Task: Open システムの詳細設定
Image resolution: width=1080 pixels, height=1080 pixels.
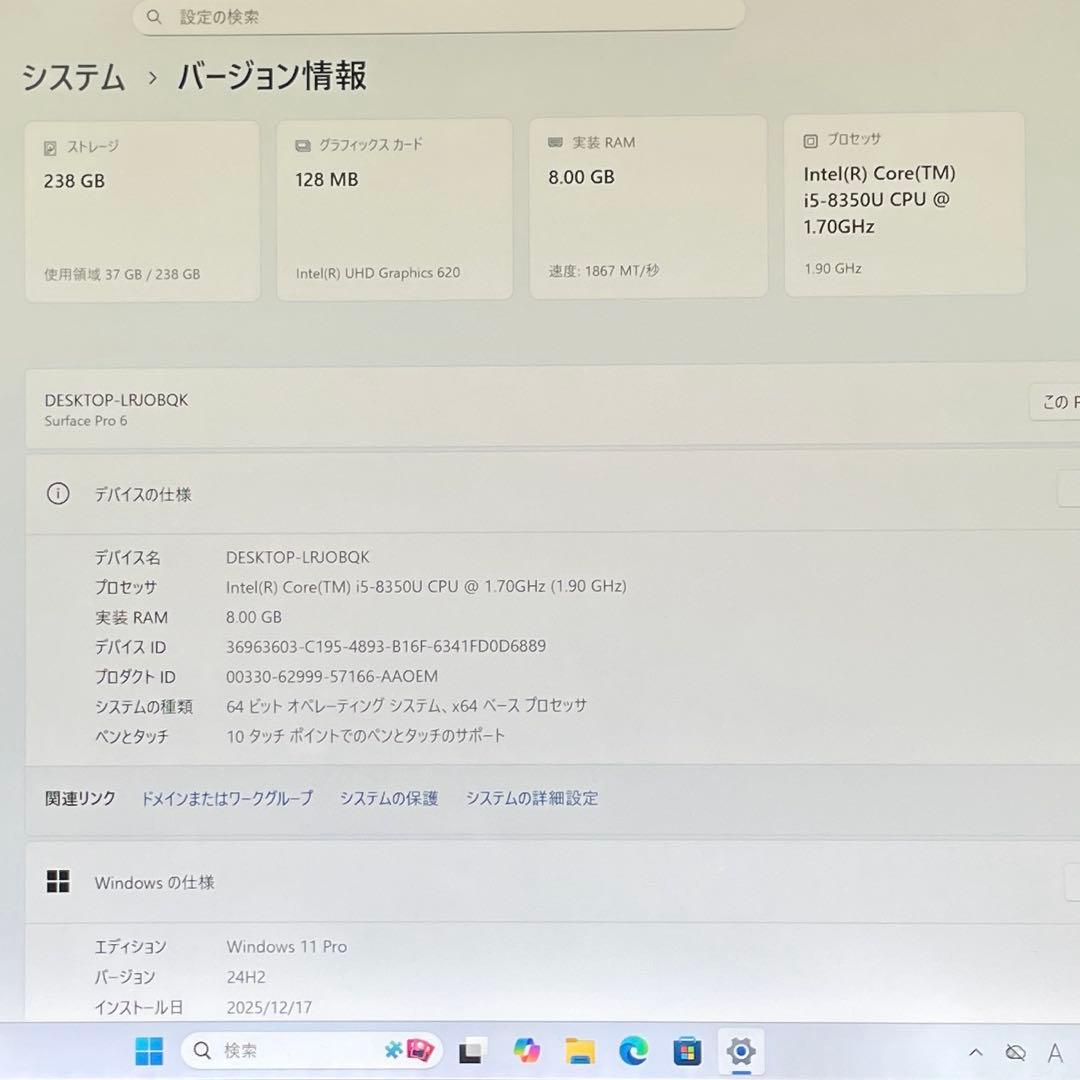Action: [x=532, y=798]
